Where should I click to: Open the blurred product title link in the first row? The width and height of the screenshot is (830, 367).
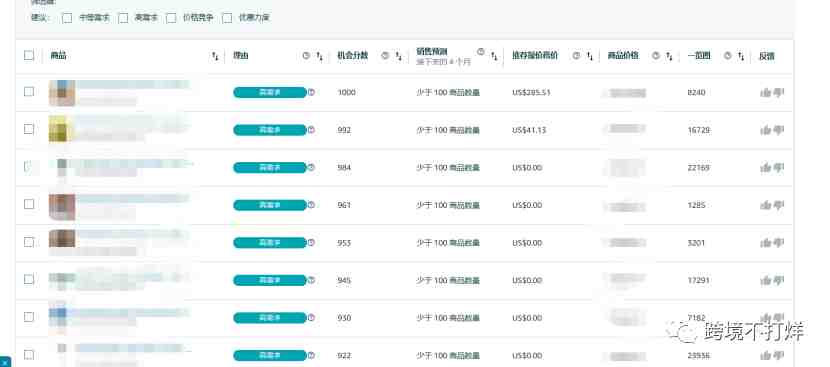click(131, 85)
